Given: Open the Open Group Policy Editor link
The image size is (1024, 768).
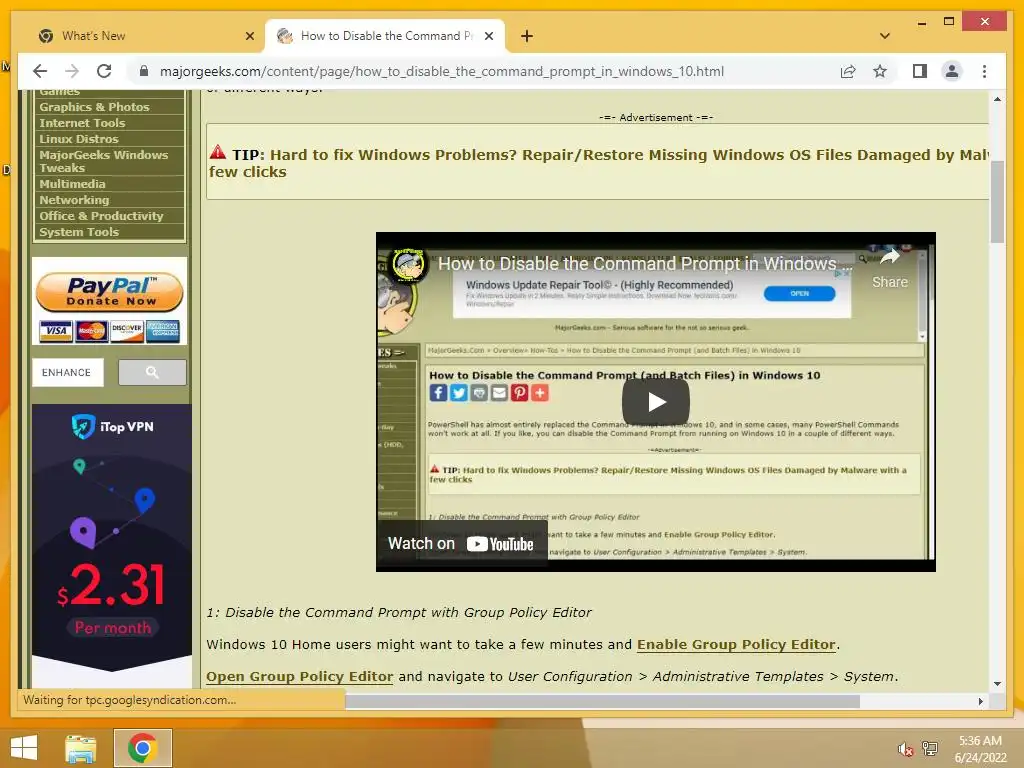Looking at the screenshot, I should (x=300, y=677).
